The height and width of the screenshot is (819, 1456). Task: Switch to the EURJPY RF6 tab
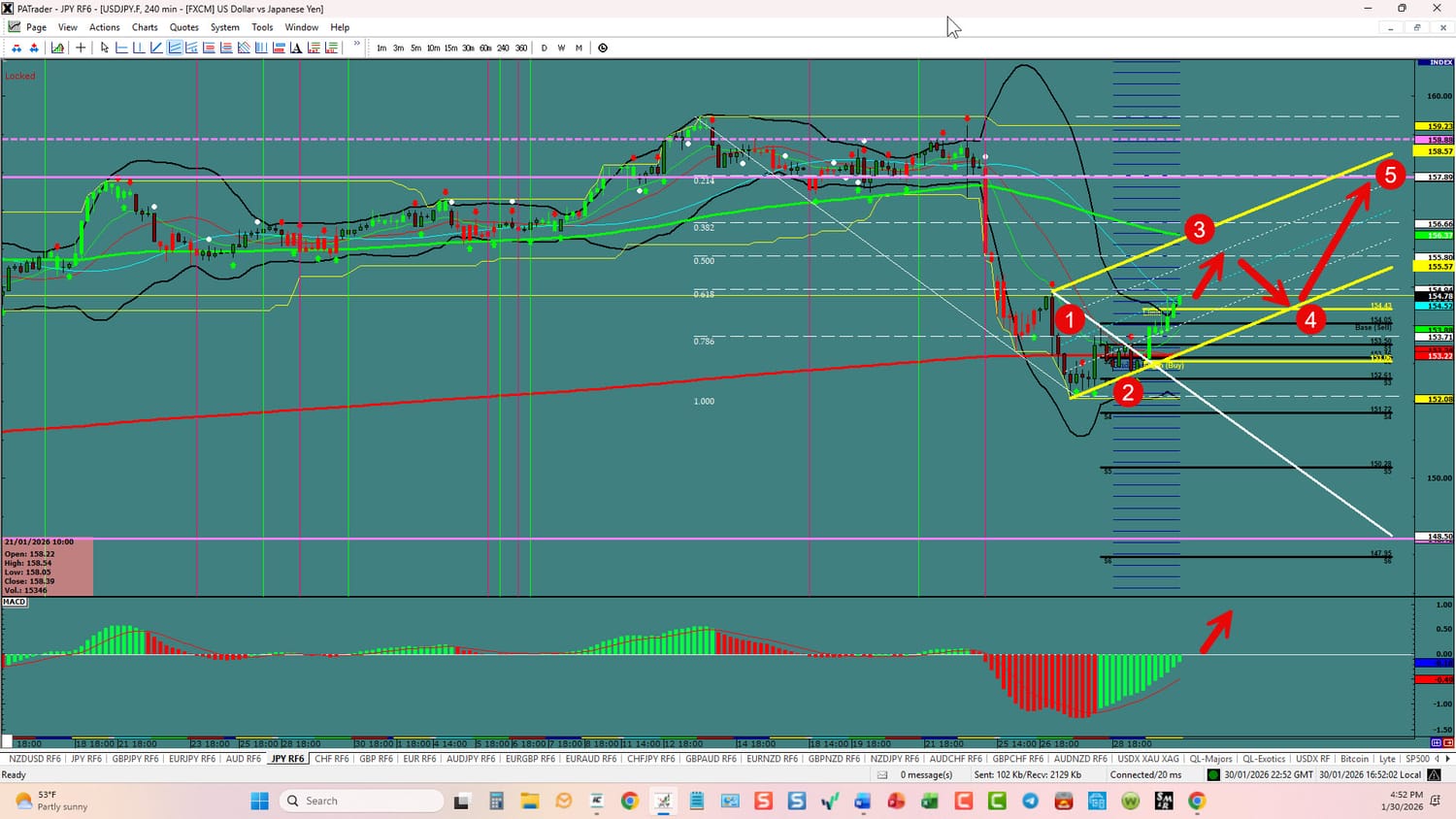click(x=192, y=759)
